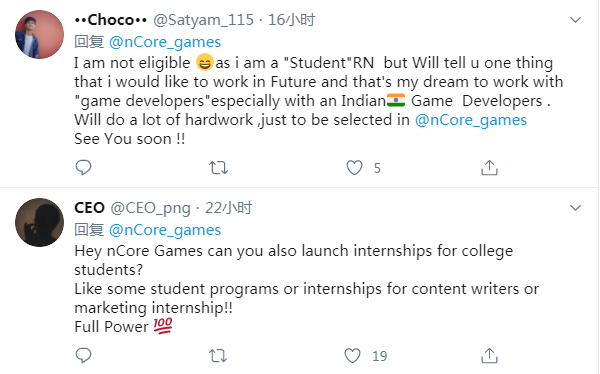Retweet the Choco tweet
Viewport: 600px width, 374px height.
(218, 168)
